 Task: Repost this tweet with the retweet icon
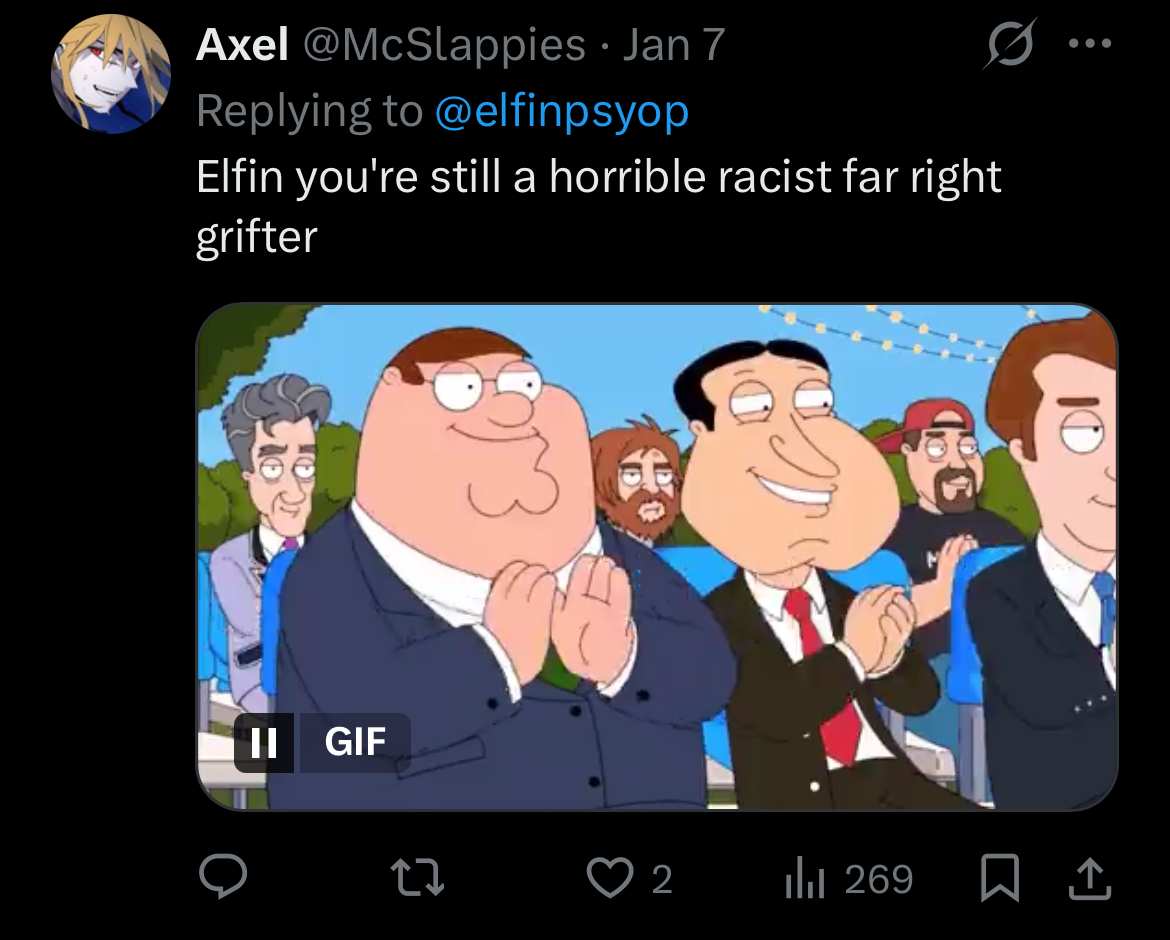pyautogui.click(x=418, y=877)
